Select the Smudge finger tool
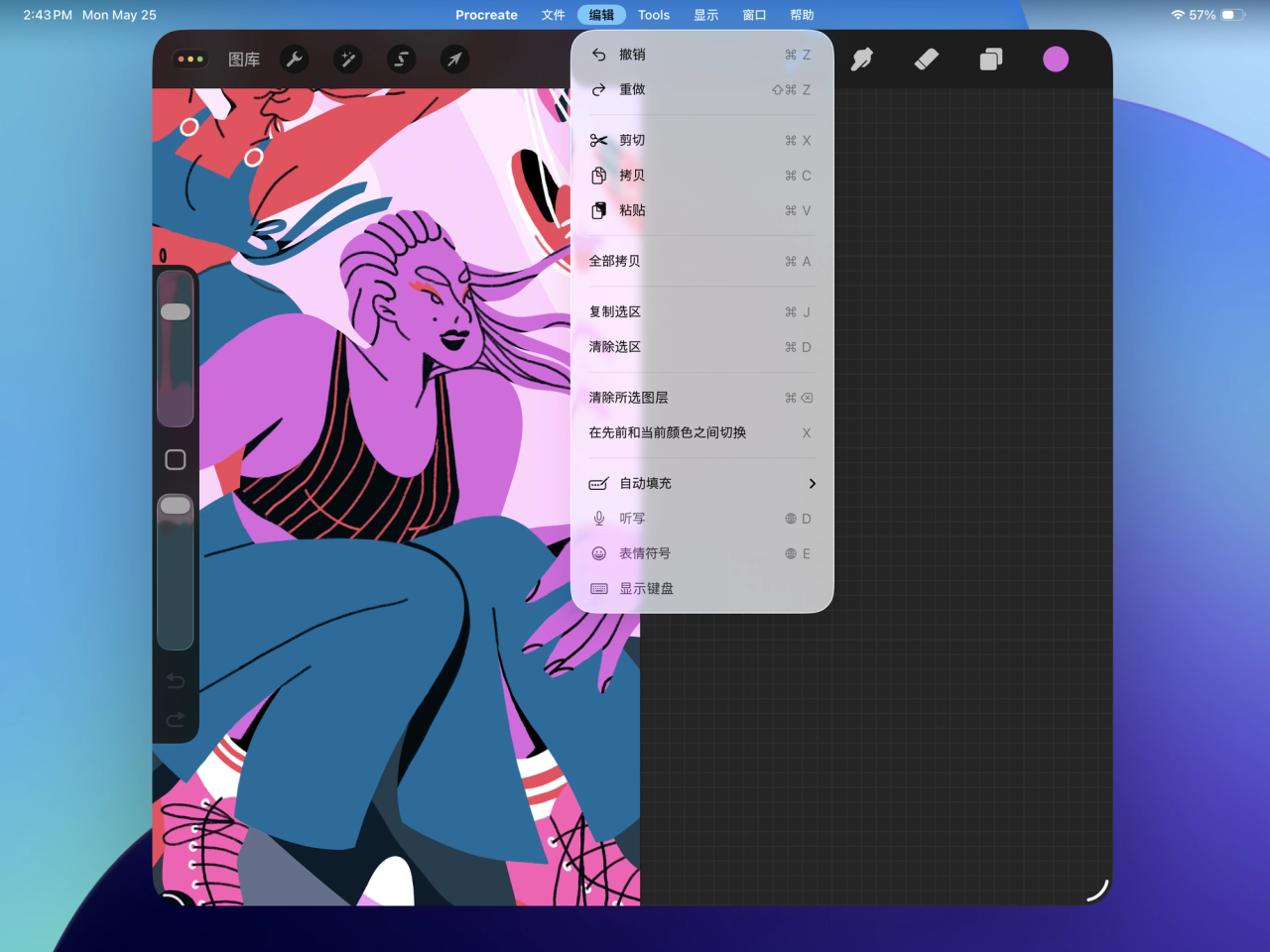The image size is (1270, 952). point(862,59)
